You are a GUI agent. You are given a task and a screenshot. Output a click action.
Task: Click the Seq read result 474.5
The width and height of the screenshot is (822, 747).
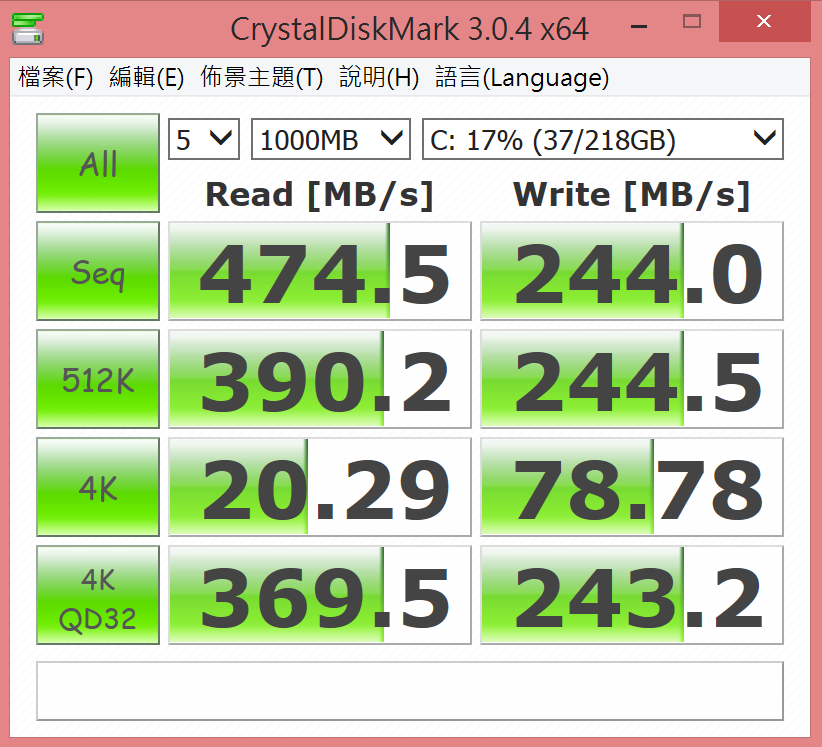click(x=319, y=271)
